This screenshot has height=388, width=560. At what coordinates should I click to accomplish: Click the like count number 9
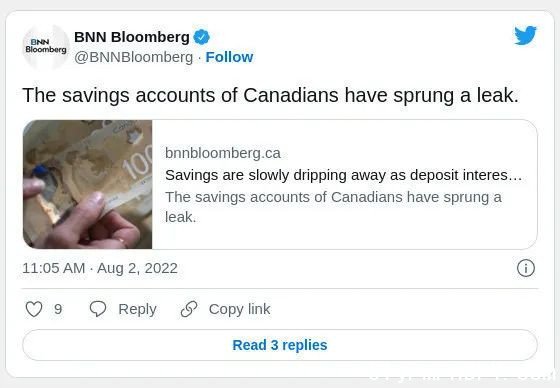(58, 309)
